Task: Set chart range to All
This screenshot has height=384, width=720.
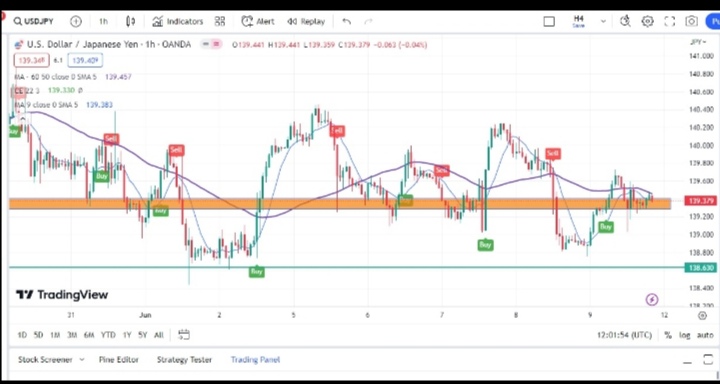Action: coord(158,335)
